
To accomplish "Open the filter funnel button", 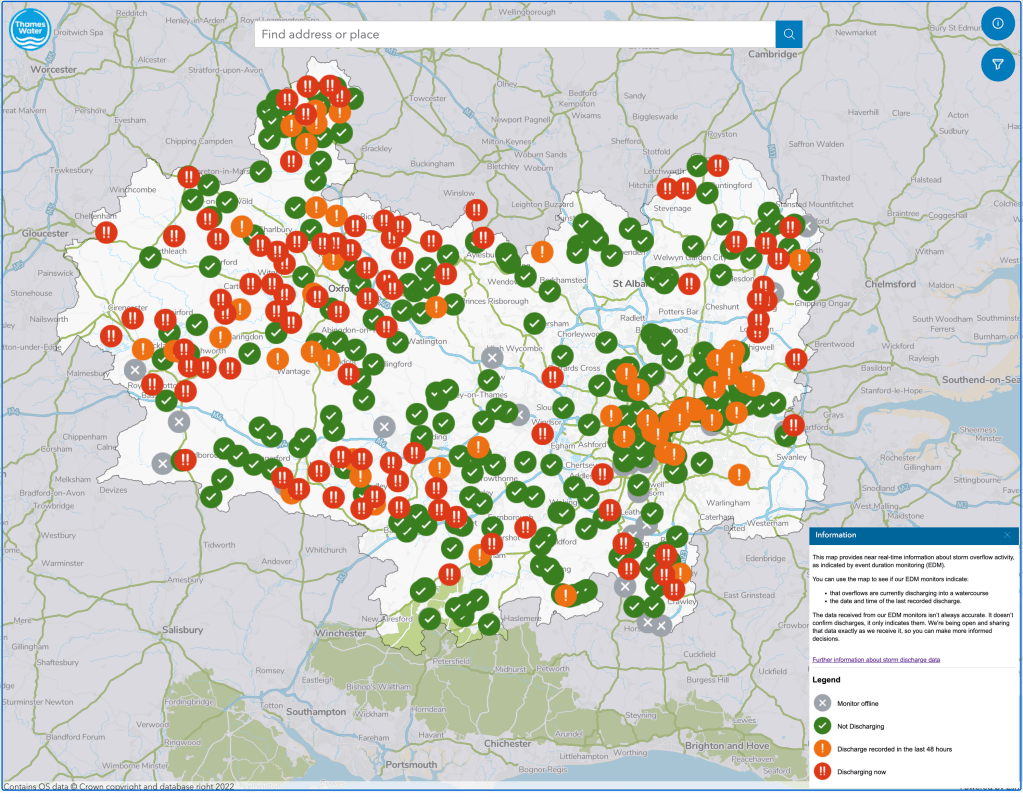I will [x=997, y=65].
